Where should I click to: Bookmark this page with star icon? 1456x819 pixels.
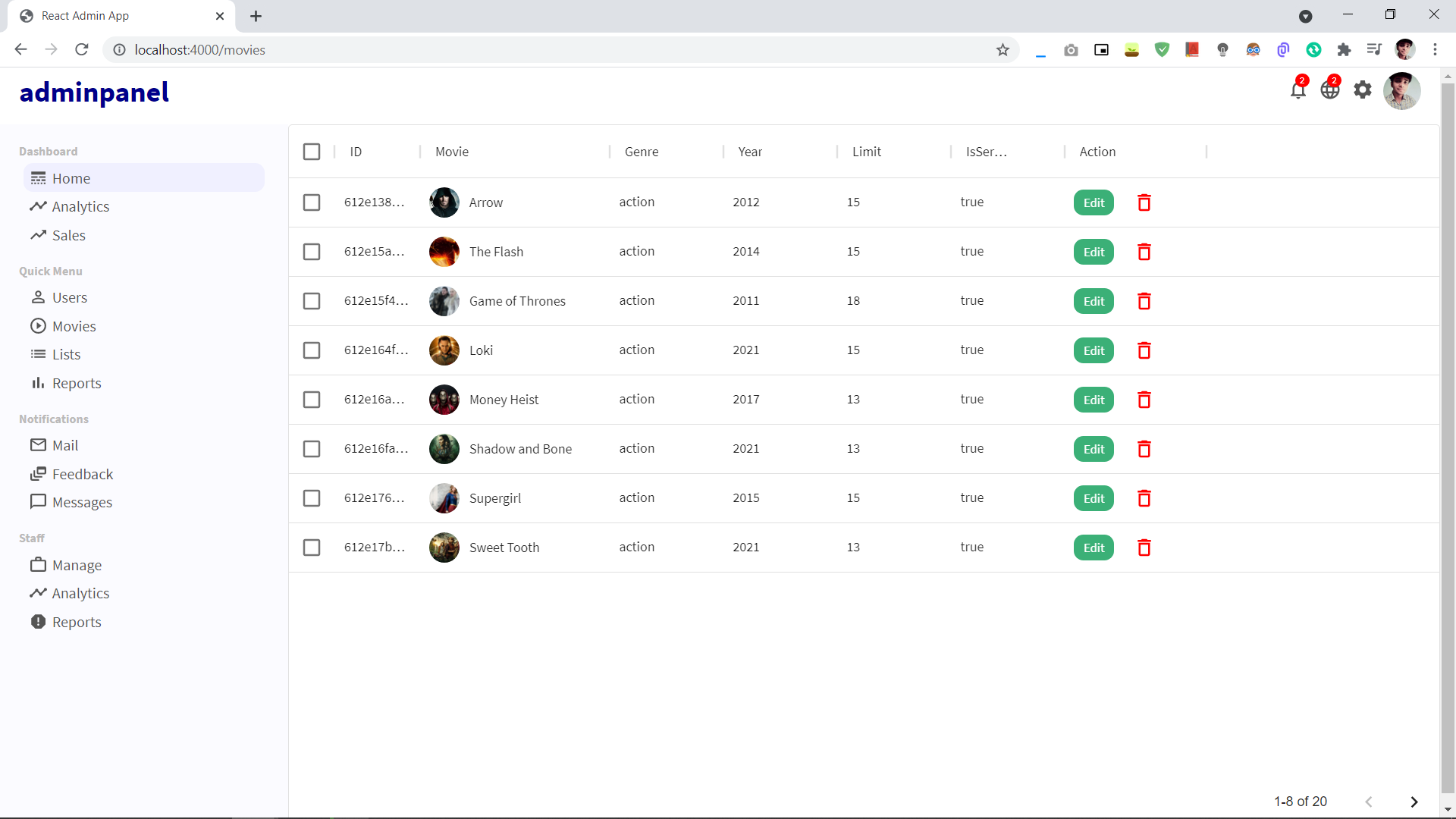point(1003,50)
